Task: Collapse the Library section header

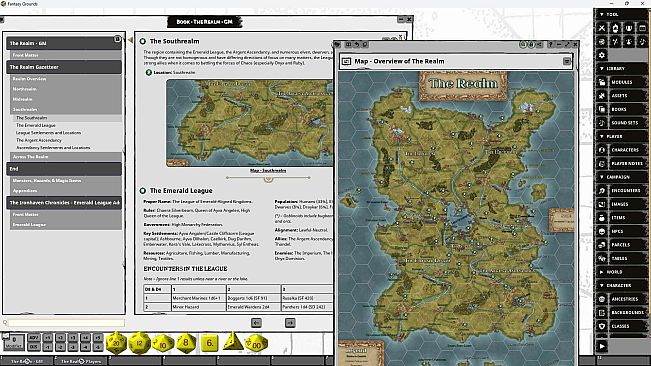Action: (x=622, y=68)
